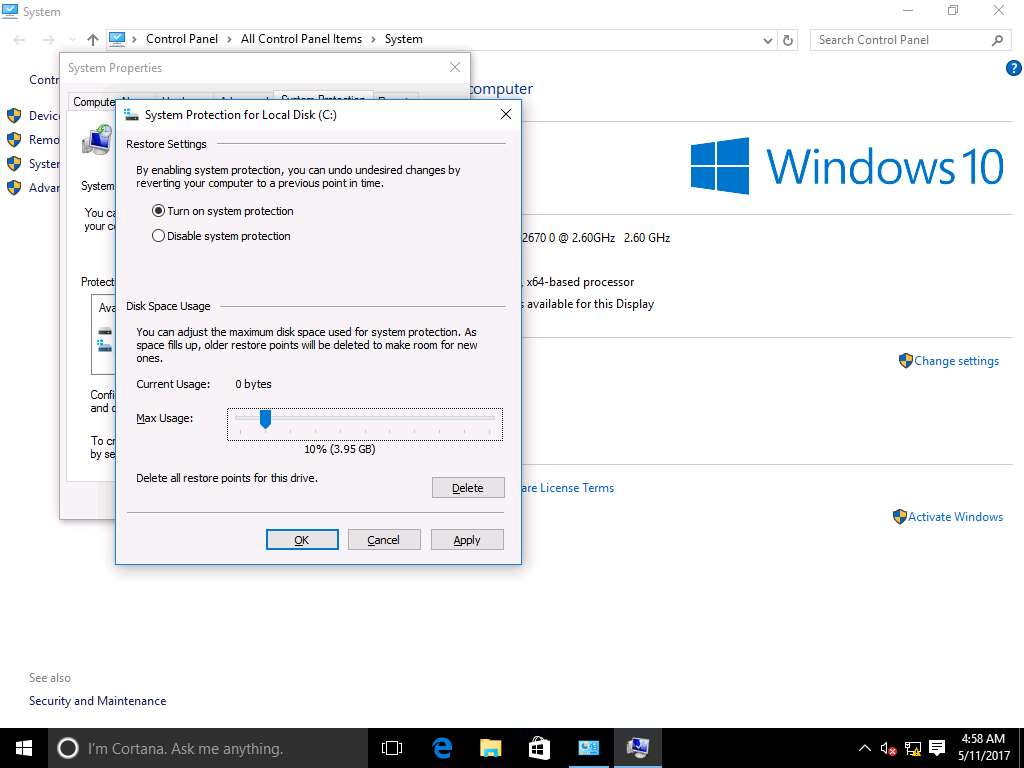Close the System Properties window

point(455,67)
